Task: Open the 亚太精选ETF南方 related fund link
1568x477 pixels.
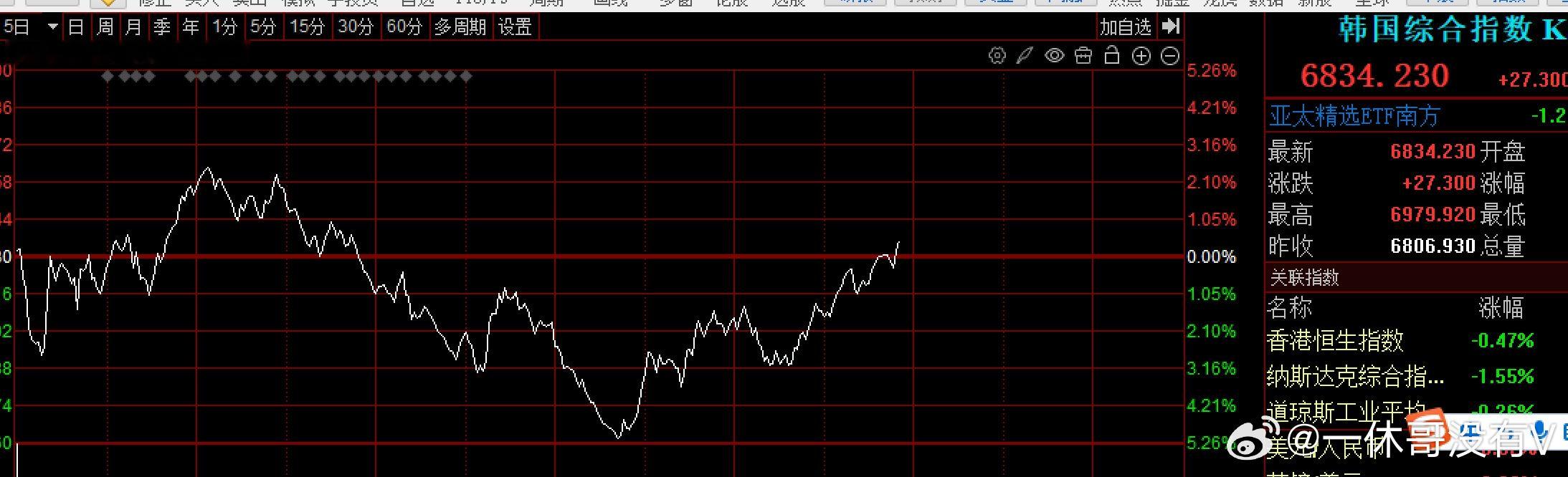Action: pos(1354,115)
